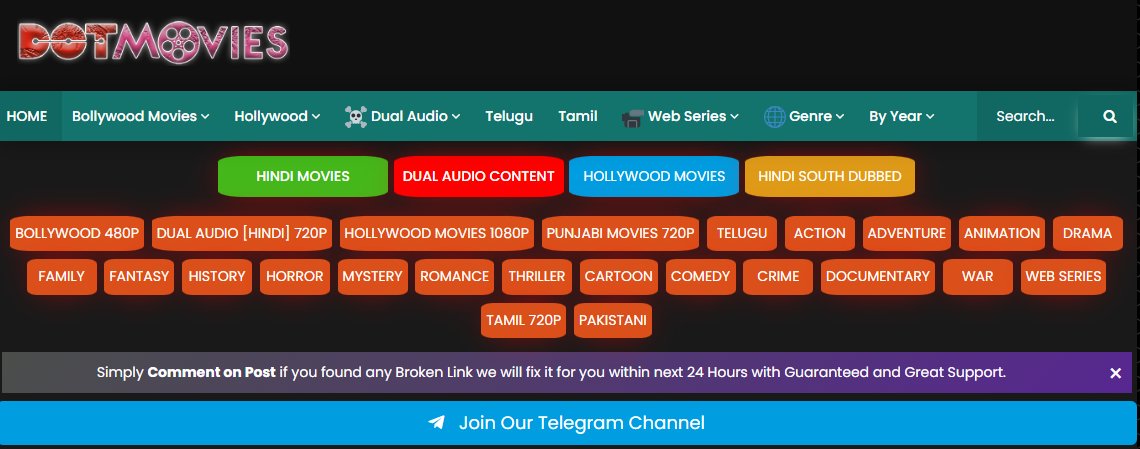Open the ADVENTURE genre tag
Screen dimensions: 1140x449
(x=907, y=233)
